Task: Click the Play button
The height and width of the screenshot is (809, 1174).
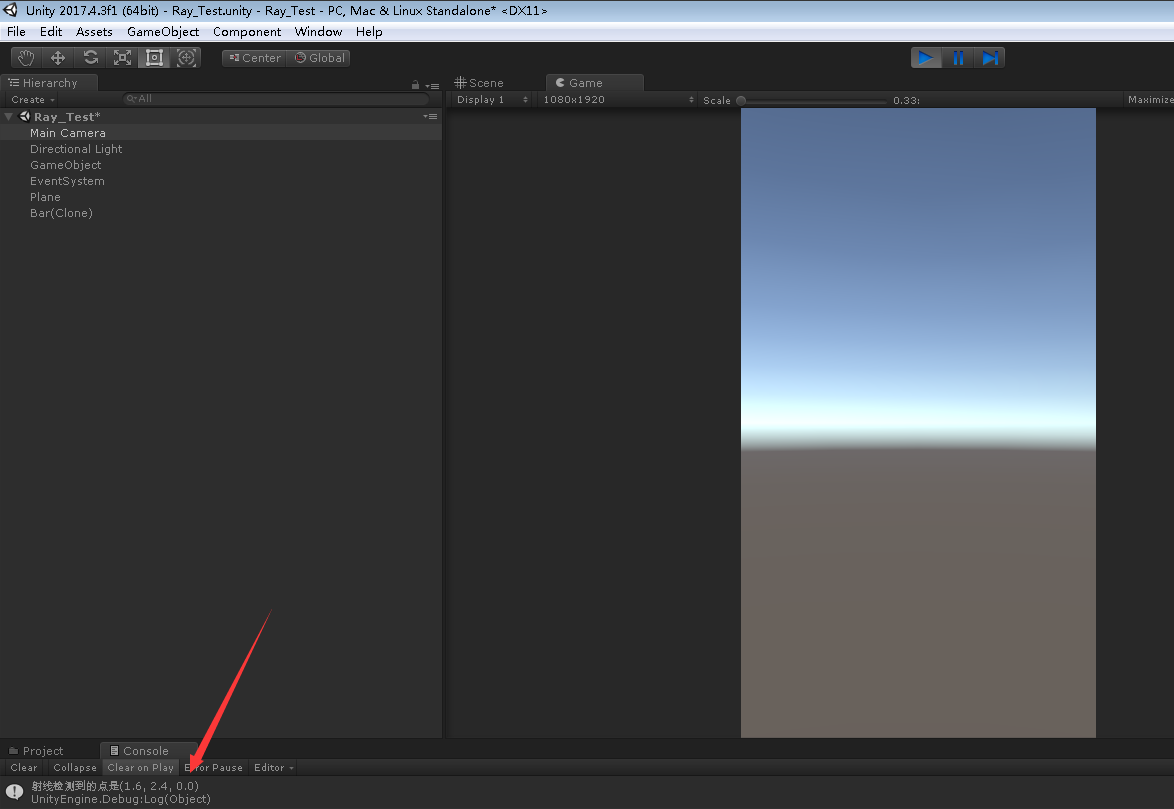Action: (926, 58)
